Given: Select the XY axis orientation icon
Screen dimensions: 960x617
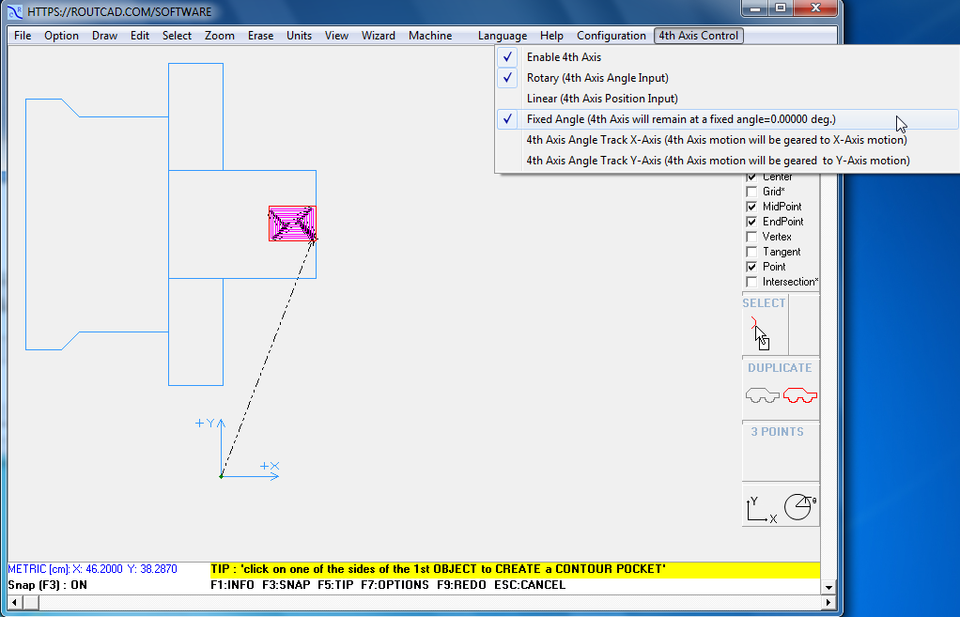Looking at the screenshot, I should [758, 506].
